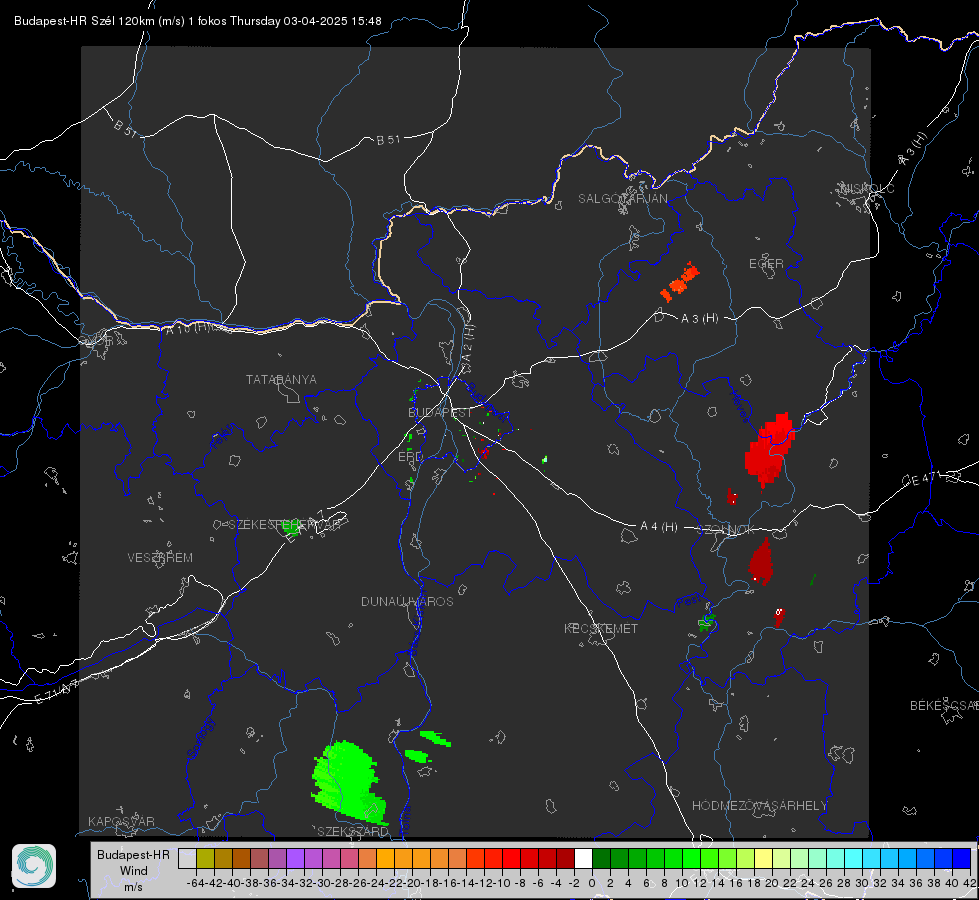Click the BUDAPEST city label on the map

[440, 413]
